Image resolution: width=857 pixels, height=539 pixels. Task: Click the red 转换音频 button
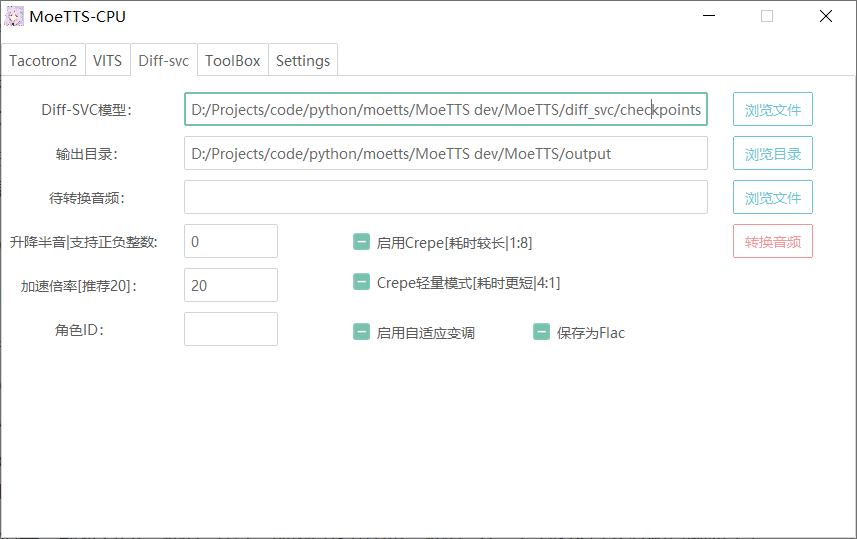[x=773, y=241]
